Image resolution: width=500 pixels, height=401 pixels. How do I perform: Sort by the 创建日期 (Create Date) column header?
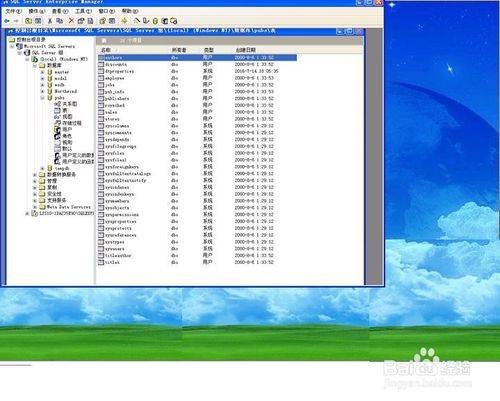[246, 50]
